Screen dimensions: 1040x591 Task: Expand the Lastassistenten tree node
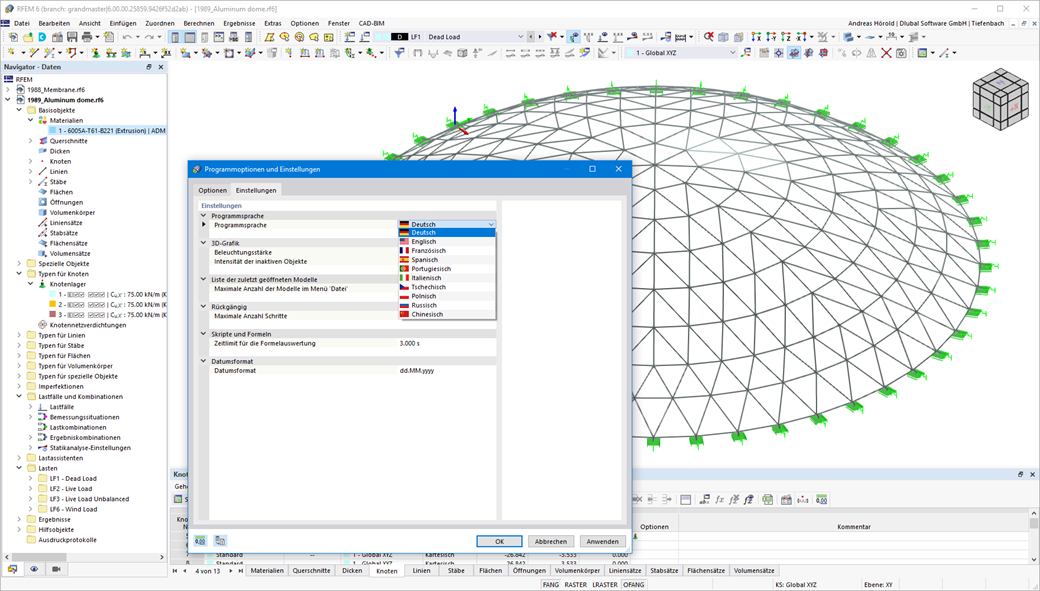(x=19, y=458)
